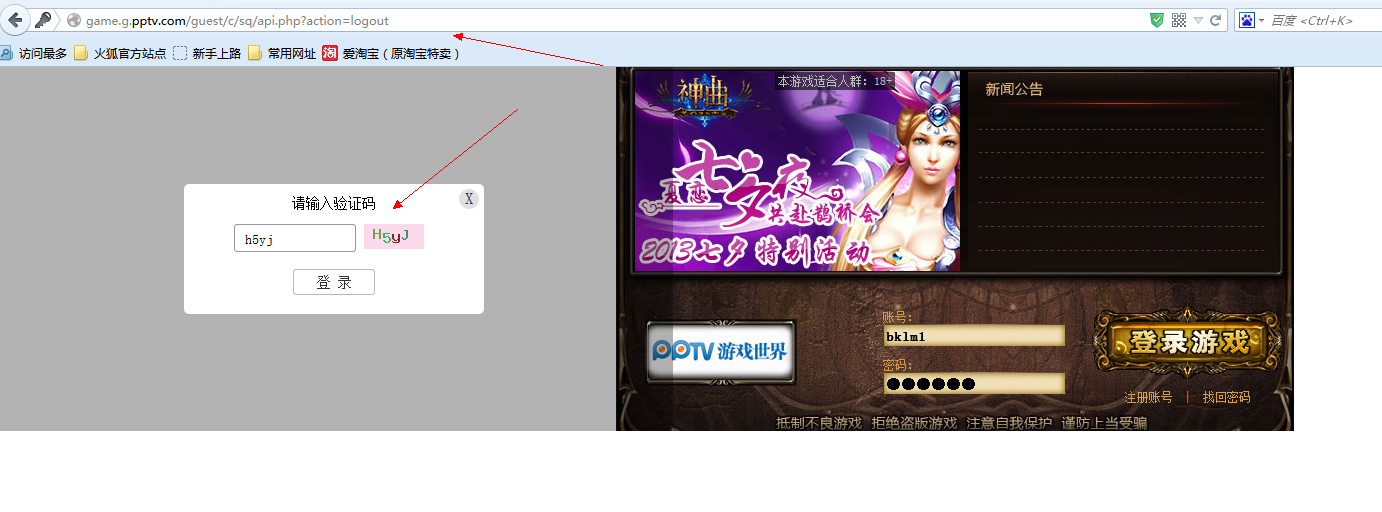
Task: Open the 火狐官方站点 bookmark folder
Action: coord(121,54)
